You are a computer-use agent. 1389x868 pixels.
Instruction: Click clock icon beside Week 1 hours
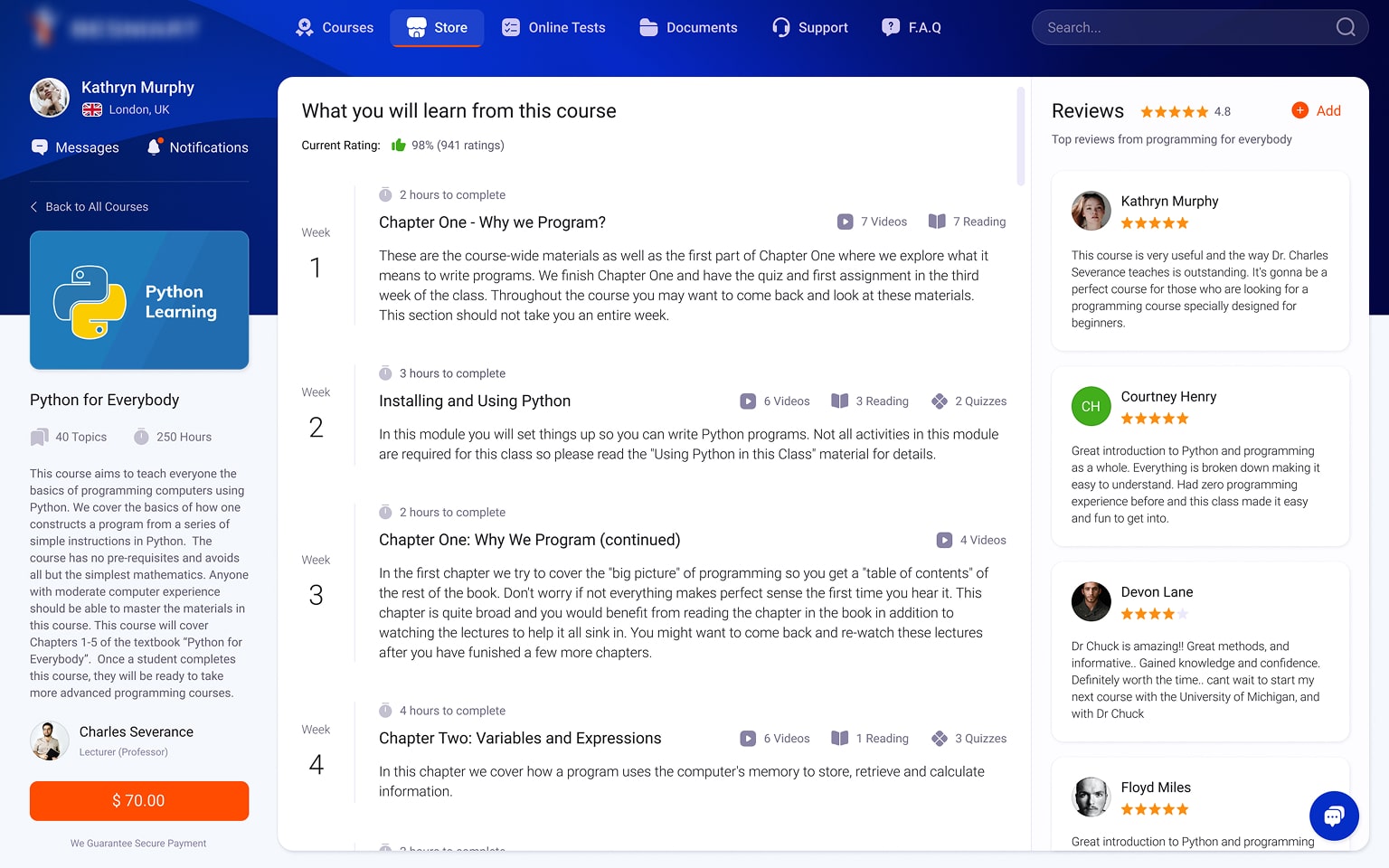tap(385, 194)
